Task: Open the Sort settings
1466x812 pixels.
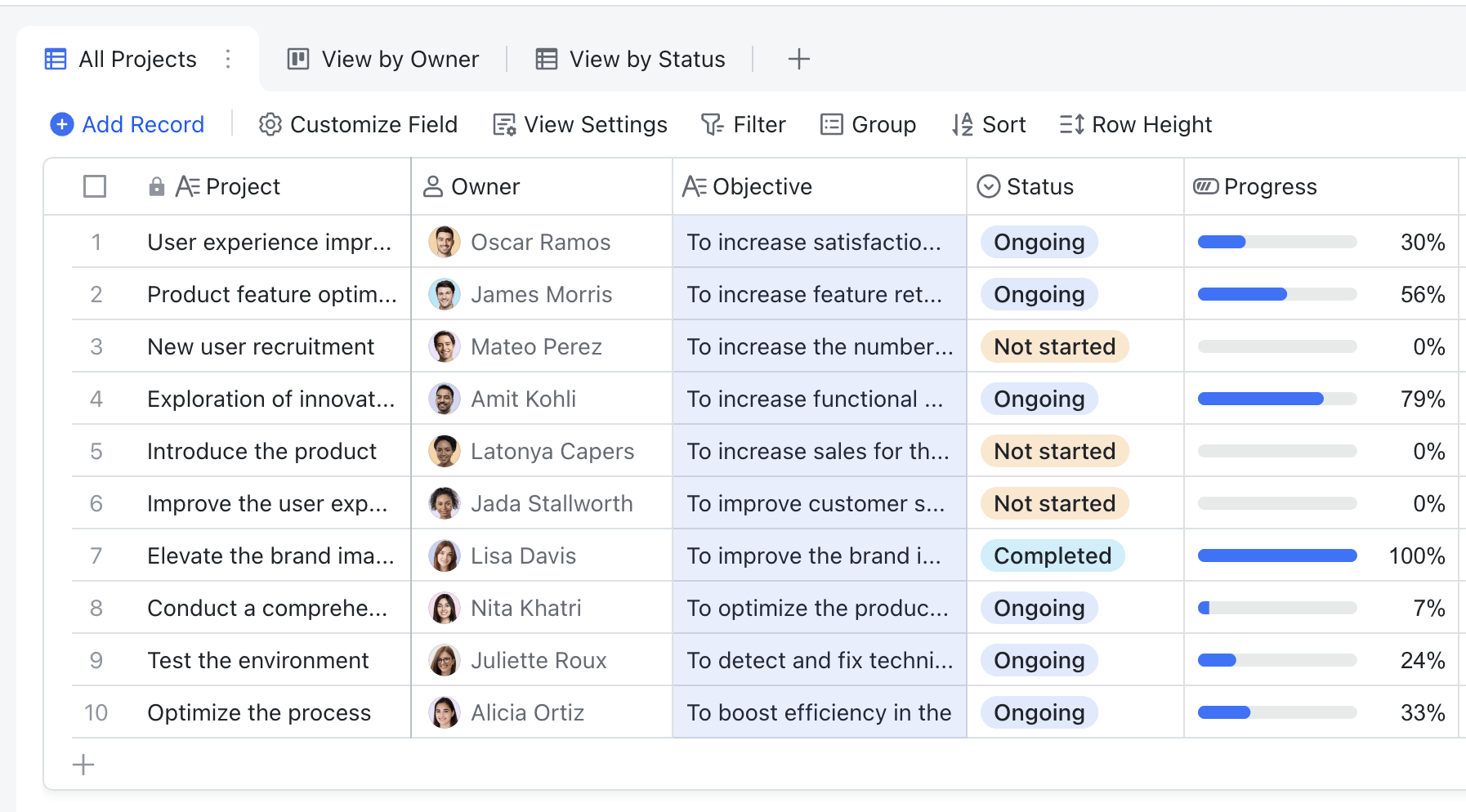Action: pyautogui.click(x=989, y=124)
